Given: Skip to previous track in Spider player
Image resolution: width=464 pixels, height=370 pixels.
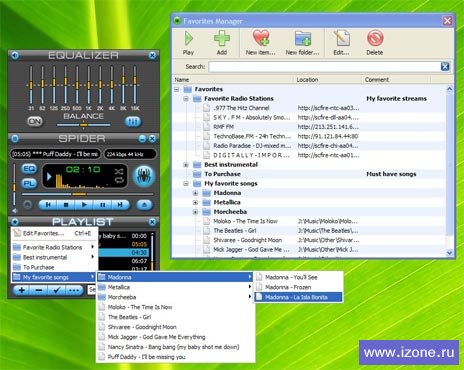Looking at the screenshot, I should tap(48, 205).
